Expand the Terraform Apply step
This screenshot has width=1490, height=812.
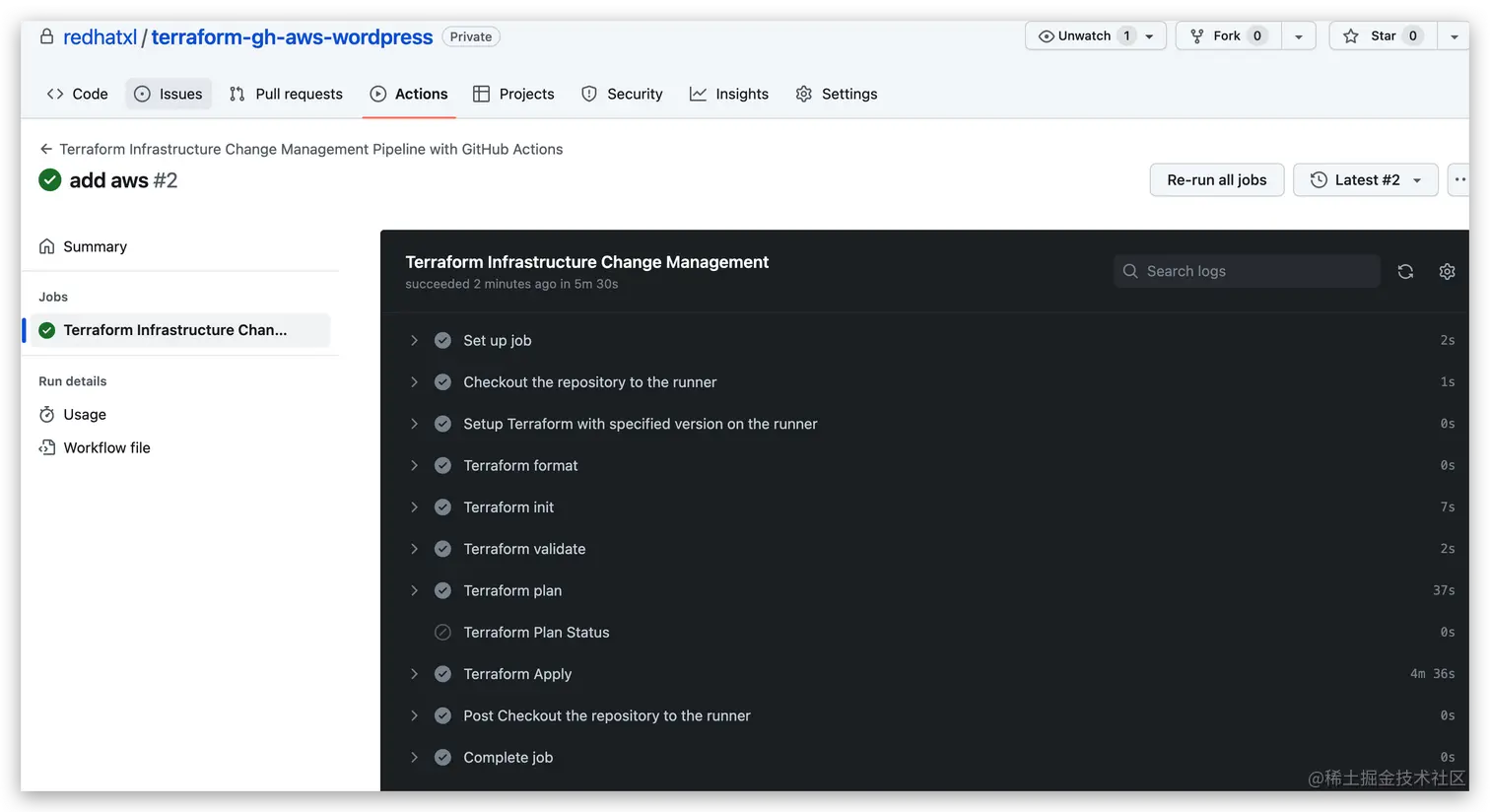(414, 674)
